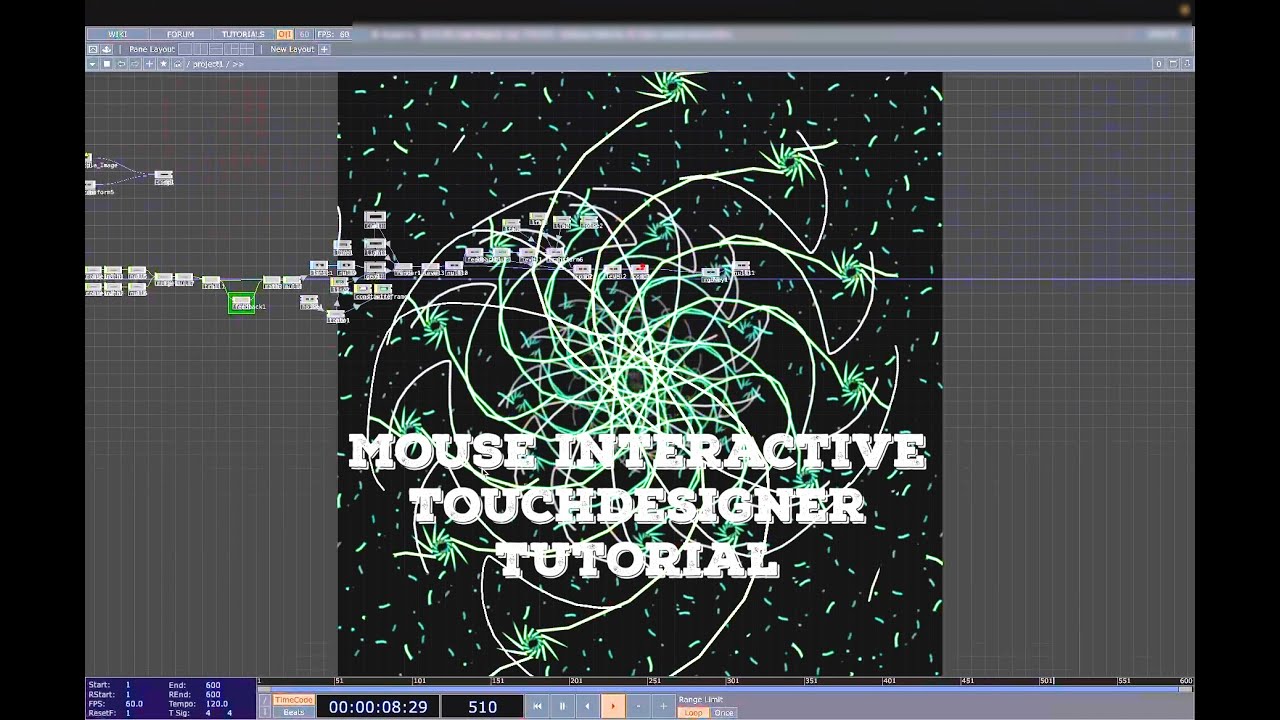Click the Start value field
This screenshot has width=1280, height=720.
pos(128,685)
